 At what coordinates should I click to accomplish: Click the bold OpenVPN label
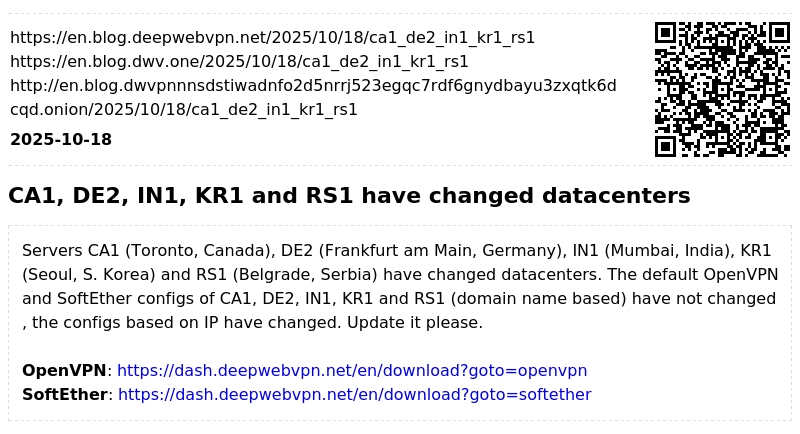64,371
